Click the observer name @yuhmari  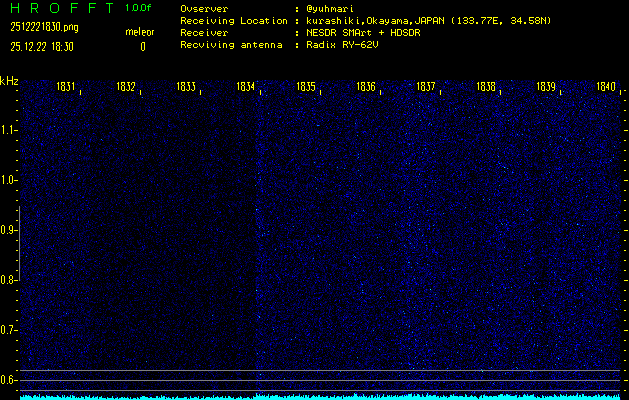(x=330, y=9)
